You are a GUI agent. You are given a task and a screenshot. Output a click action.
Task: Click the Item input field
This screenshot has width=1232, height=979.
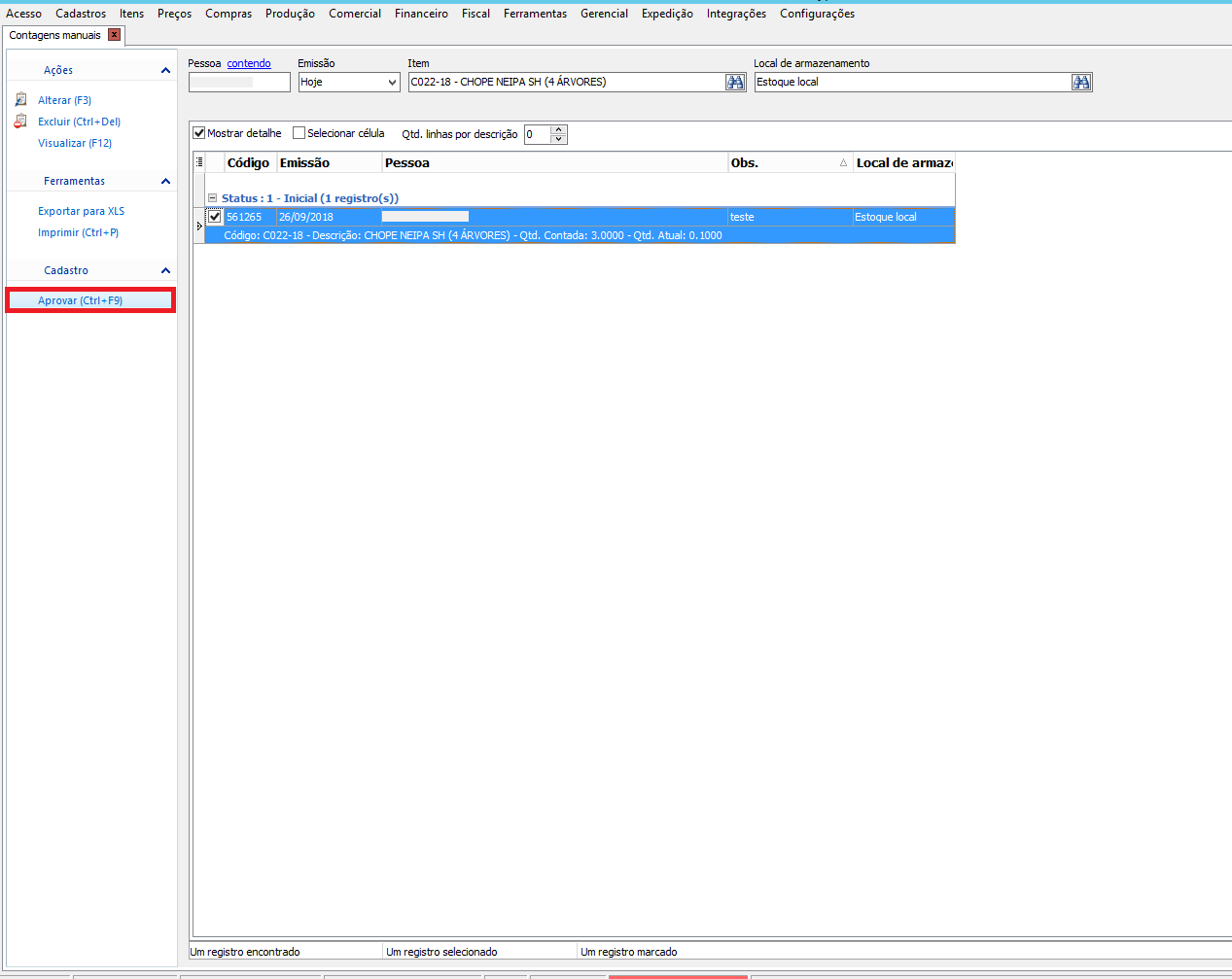coord(566,83)
